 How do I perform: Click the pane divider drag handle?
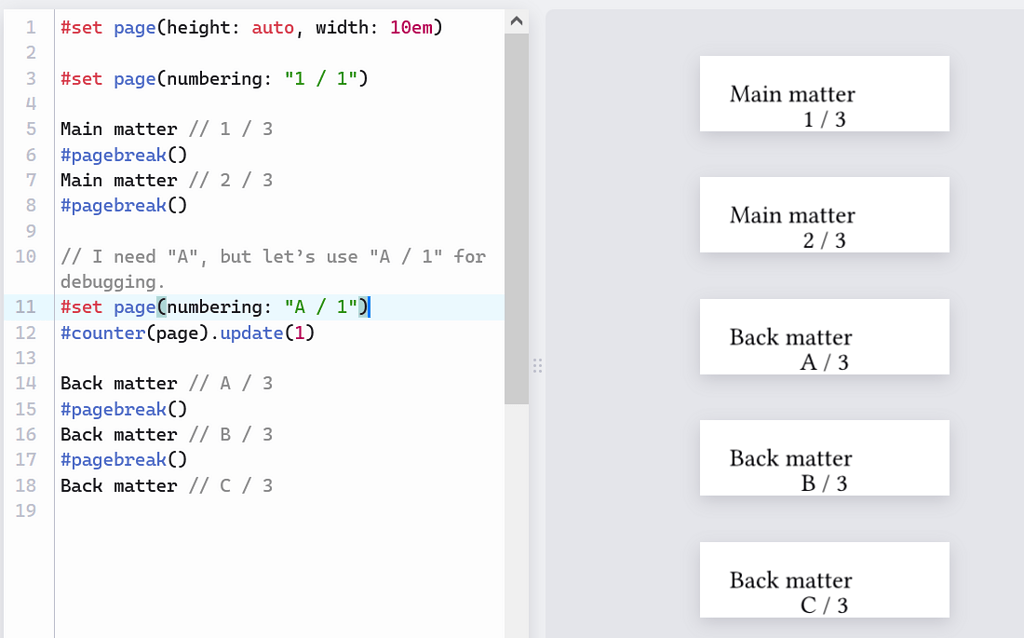pyautogui.click(x=538, y=366)
